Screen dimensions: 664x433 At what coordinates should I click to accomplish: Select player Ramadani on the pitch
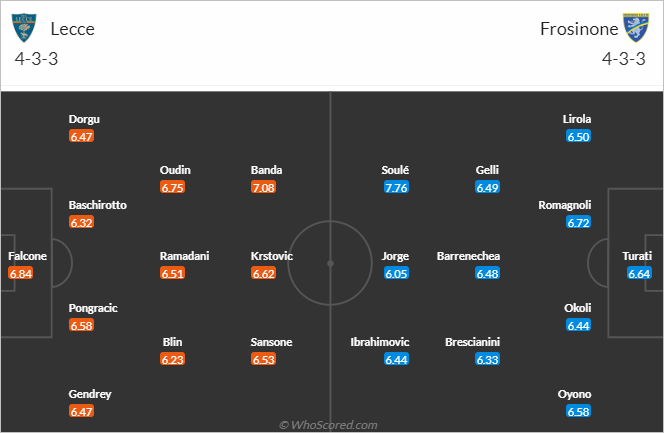coord(184,256)
